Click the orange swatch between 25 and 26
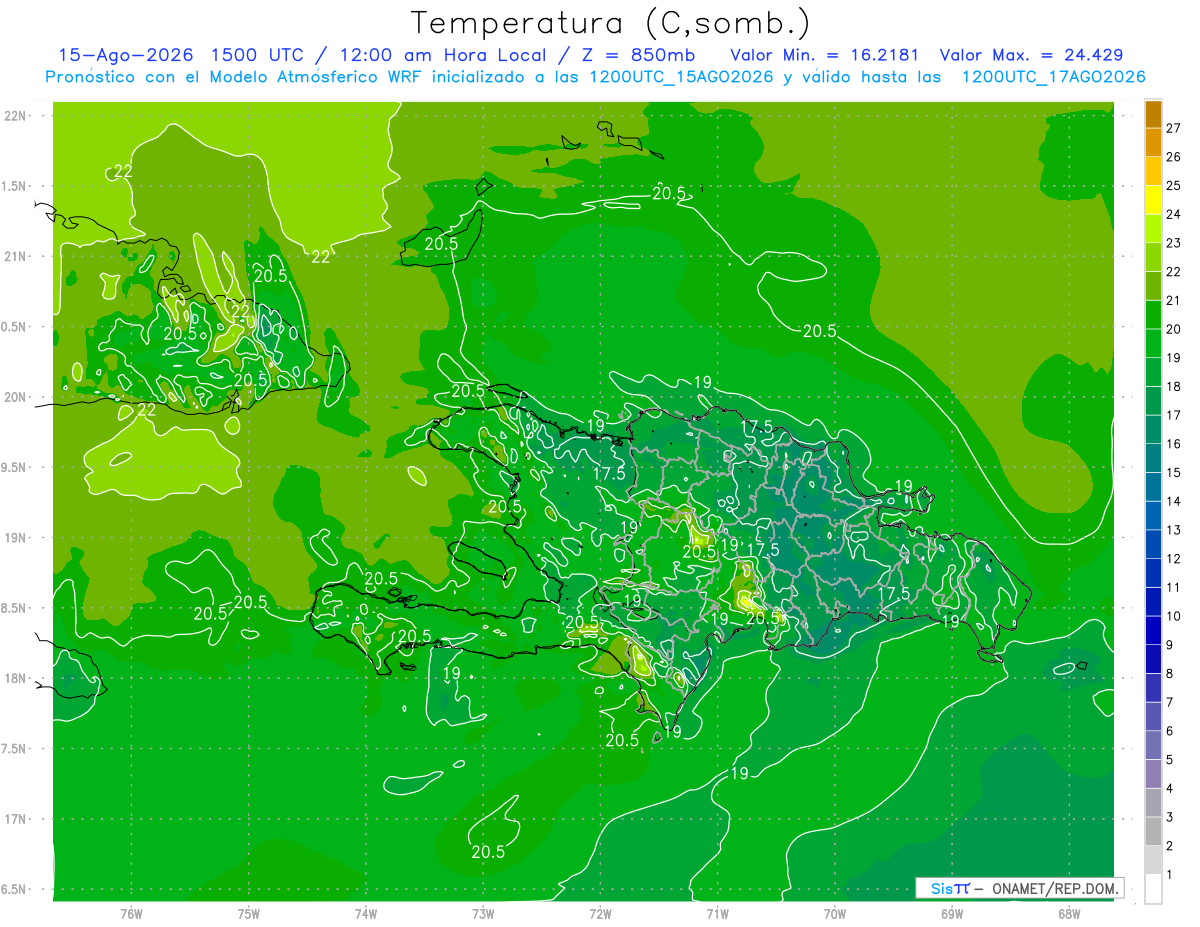The width and height of the screenshot is (1200, 927). pyautogui.click(x=1153, y=172)
